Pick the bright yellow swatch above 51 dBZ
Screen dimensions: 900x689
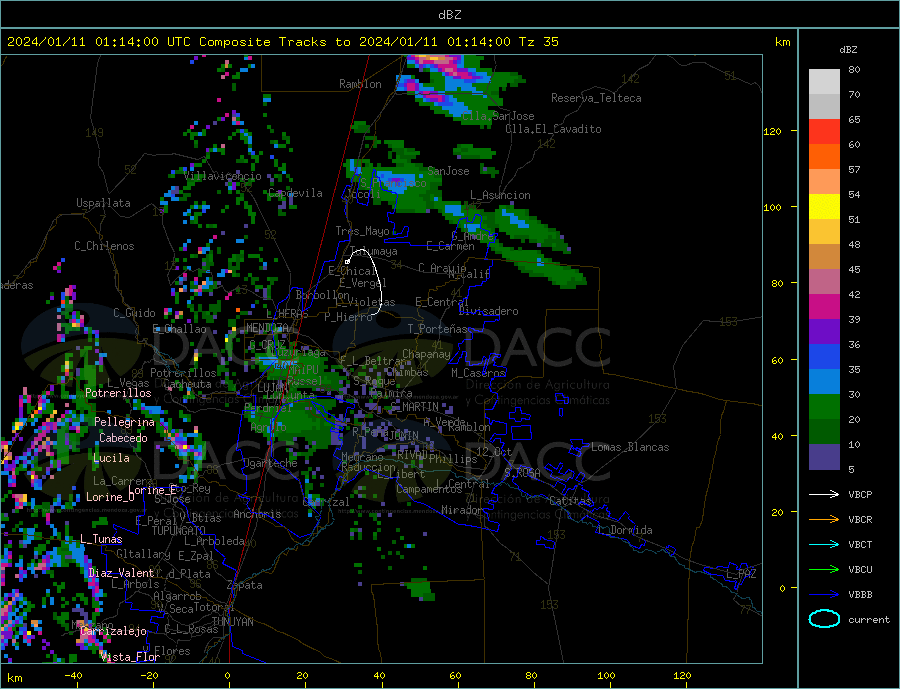pyautogui.click(x=824, y=207)
